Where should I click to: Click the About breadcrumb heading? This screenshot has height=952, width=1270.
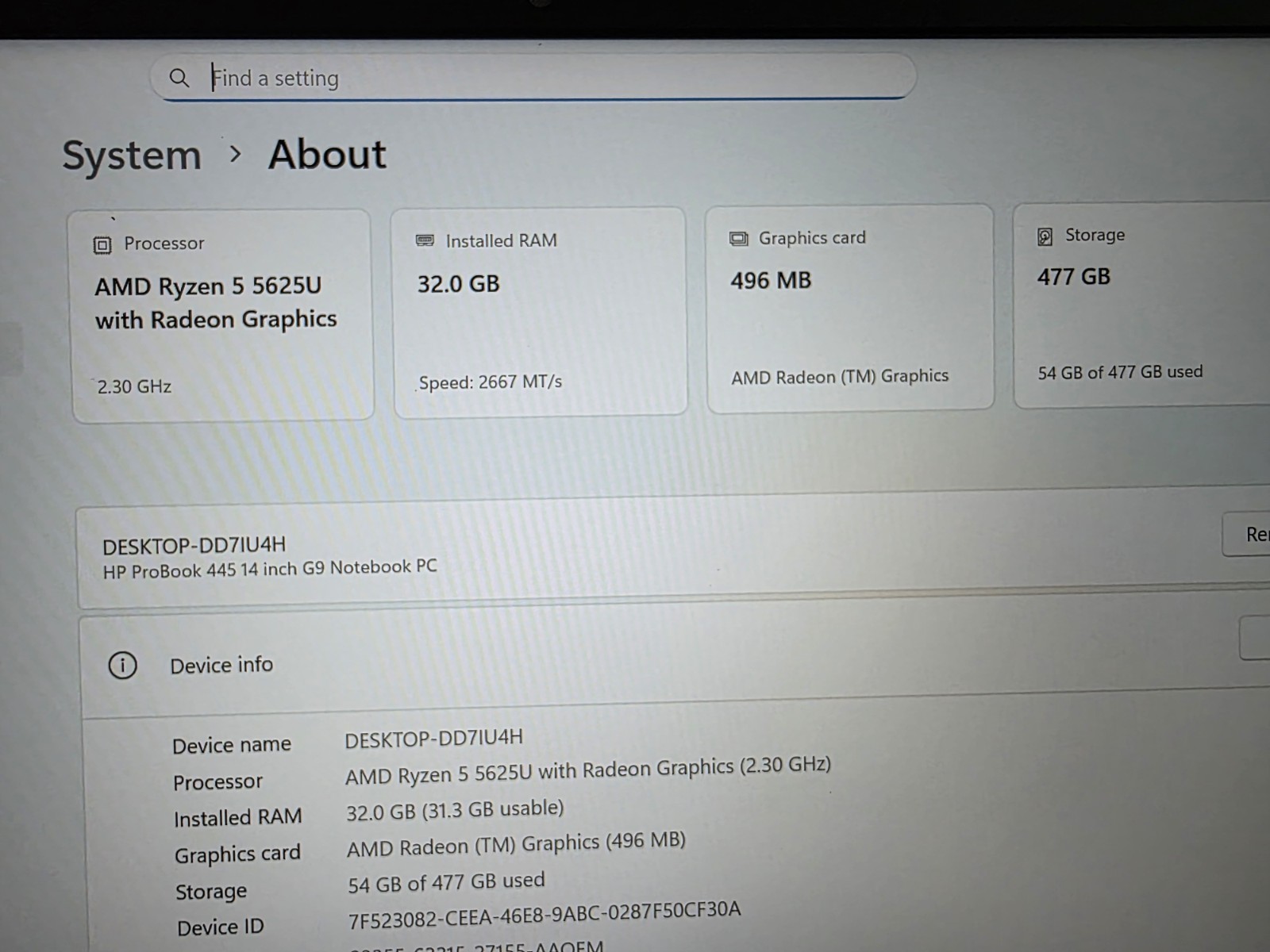(327, 154)
